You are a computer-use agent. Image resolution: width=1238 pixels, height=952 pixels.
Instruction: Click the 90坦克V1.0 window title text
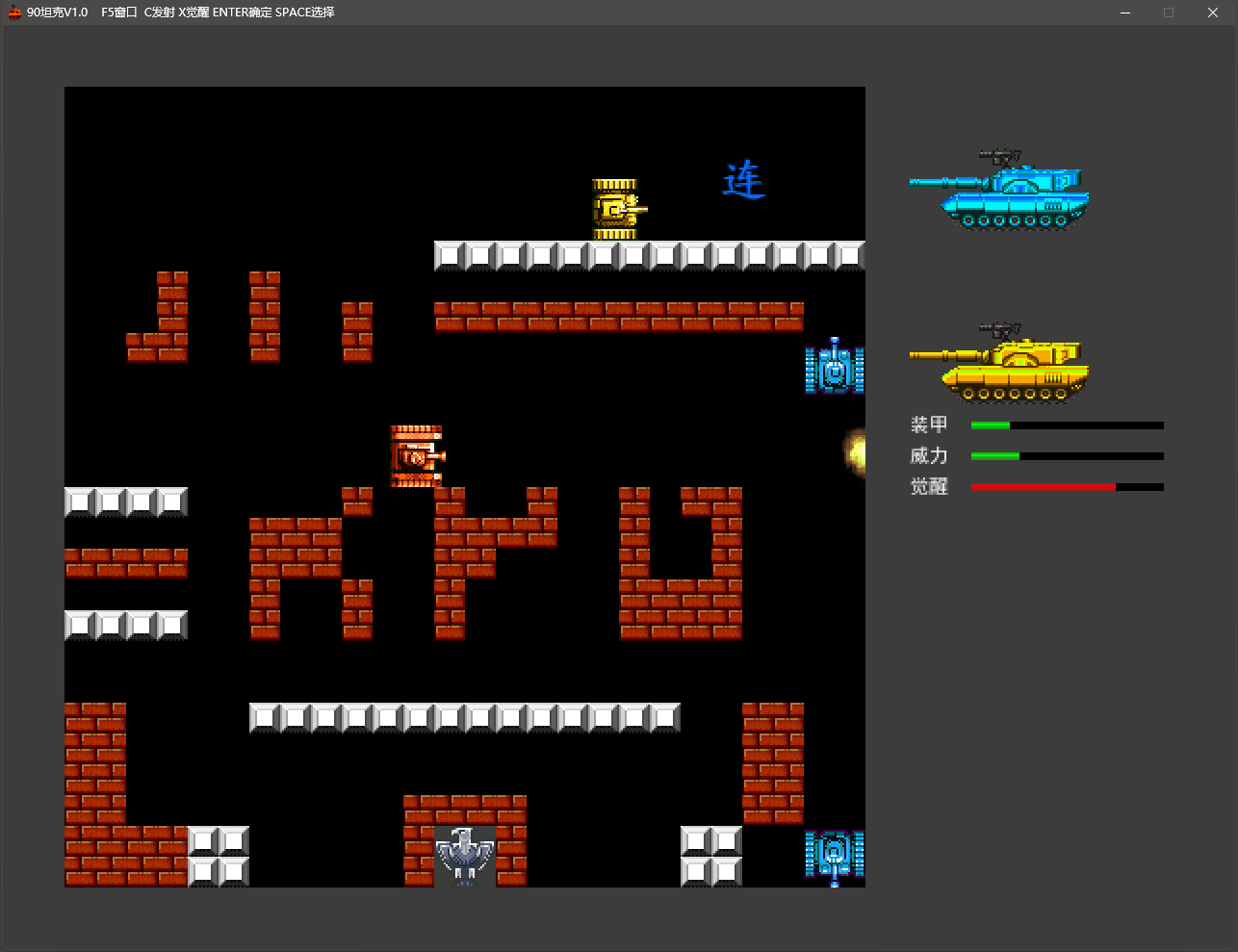coord(58,13)
